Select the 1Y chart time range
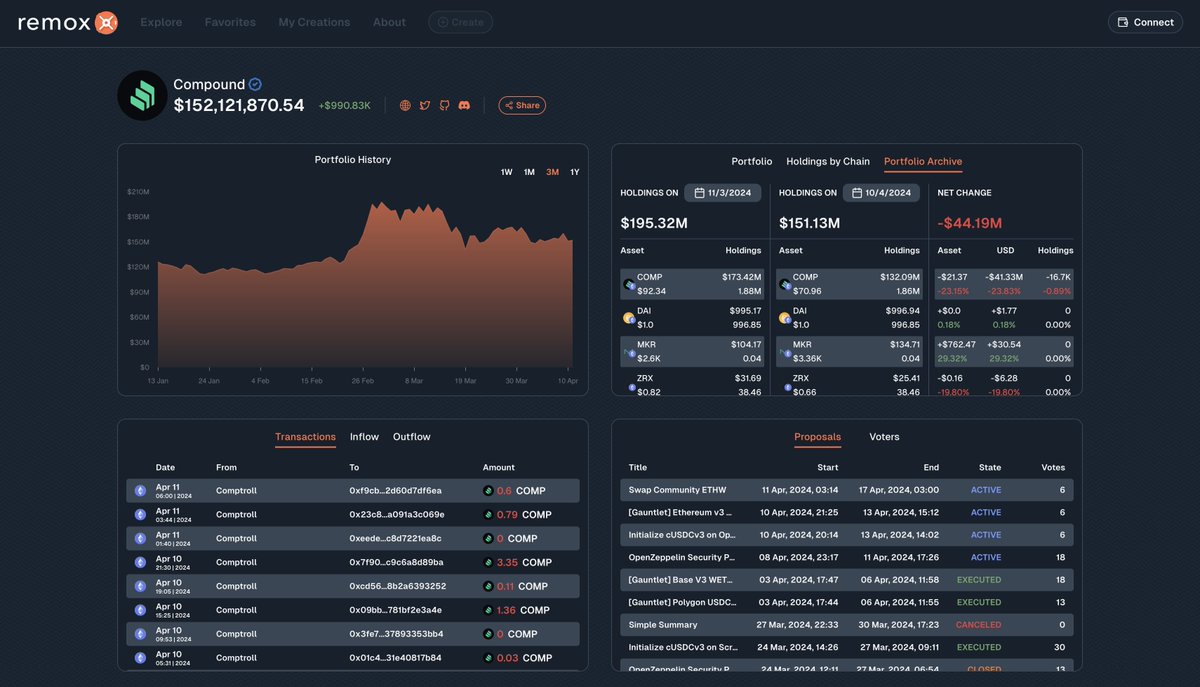The width and height of the screenshot is (1200, 687). pos(574,172)
